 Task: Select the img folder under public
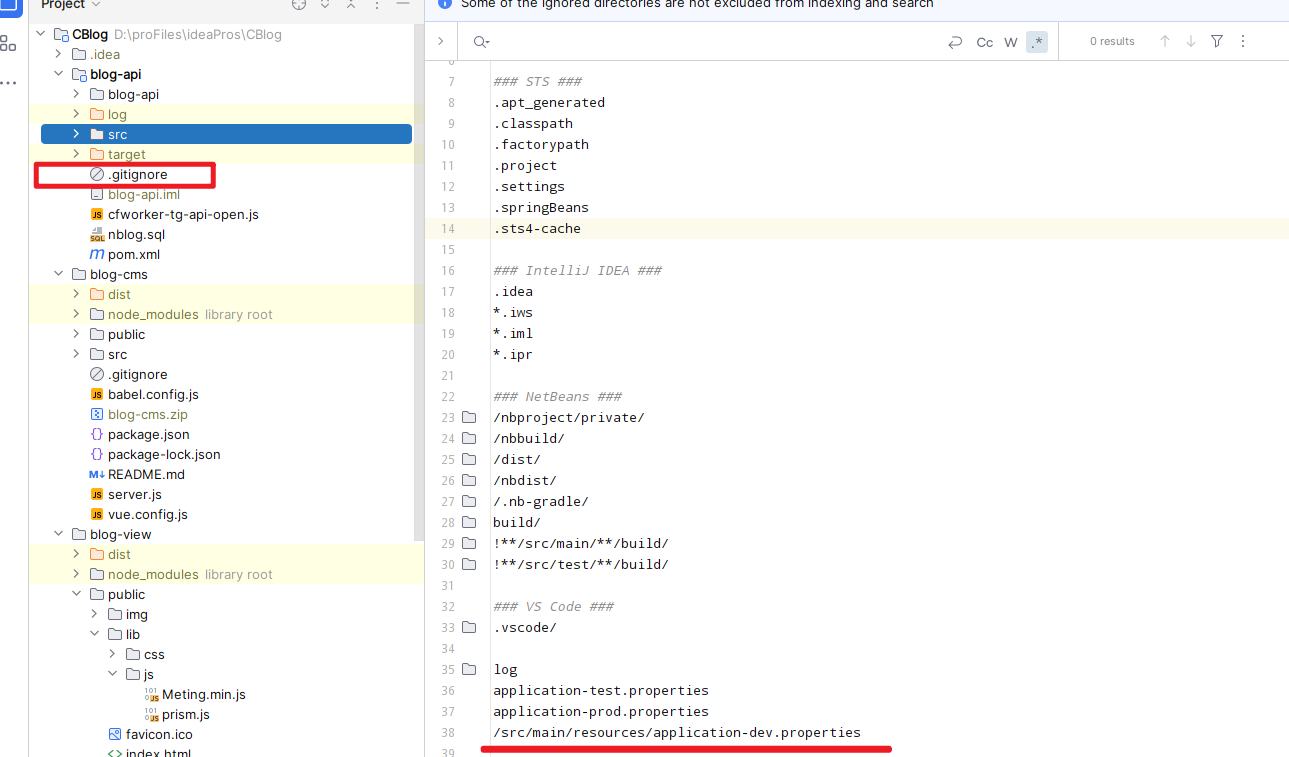[x=137, y=614]
